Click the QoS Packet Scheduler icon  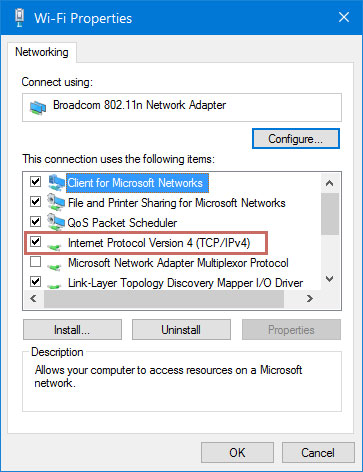coord(56,223)
